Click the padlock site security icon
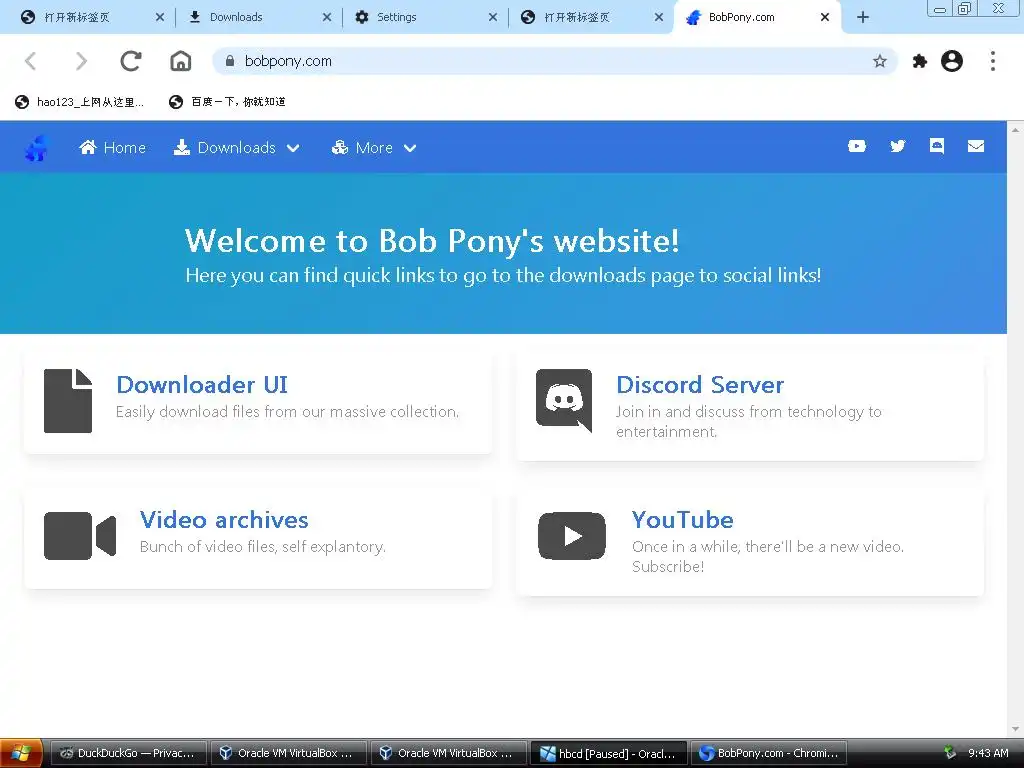 click(229, 61)
